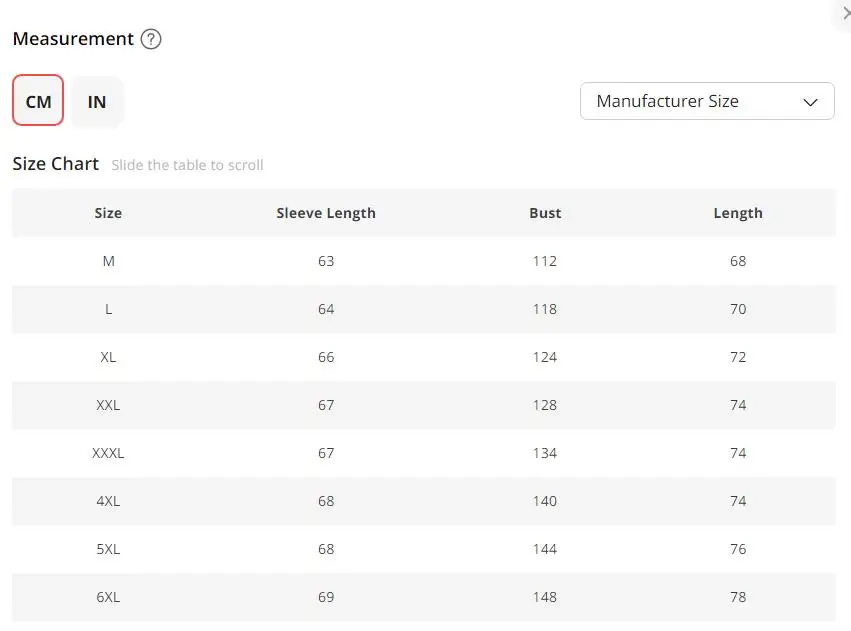
Task: Select the M size row
Action: tap(424, 261)
